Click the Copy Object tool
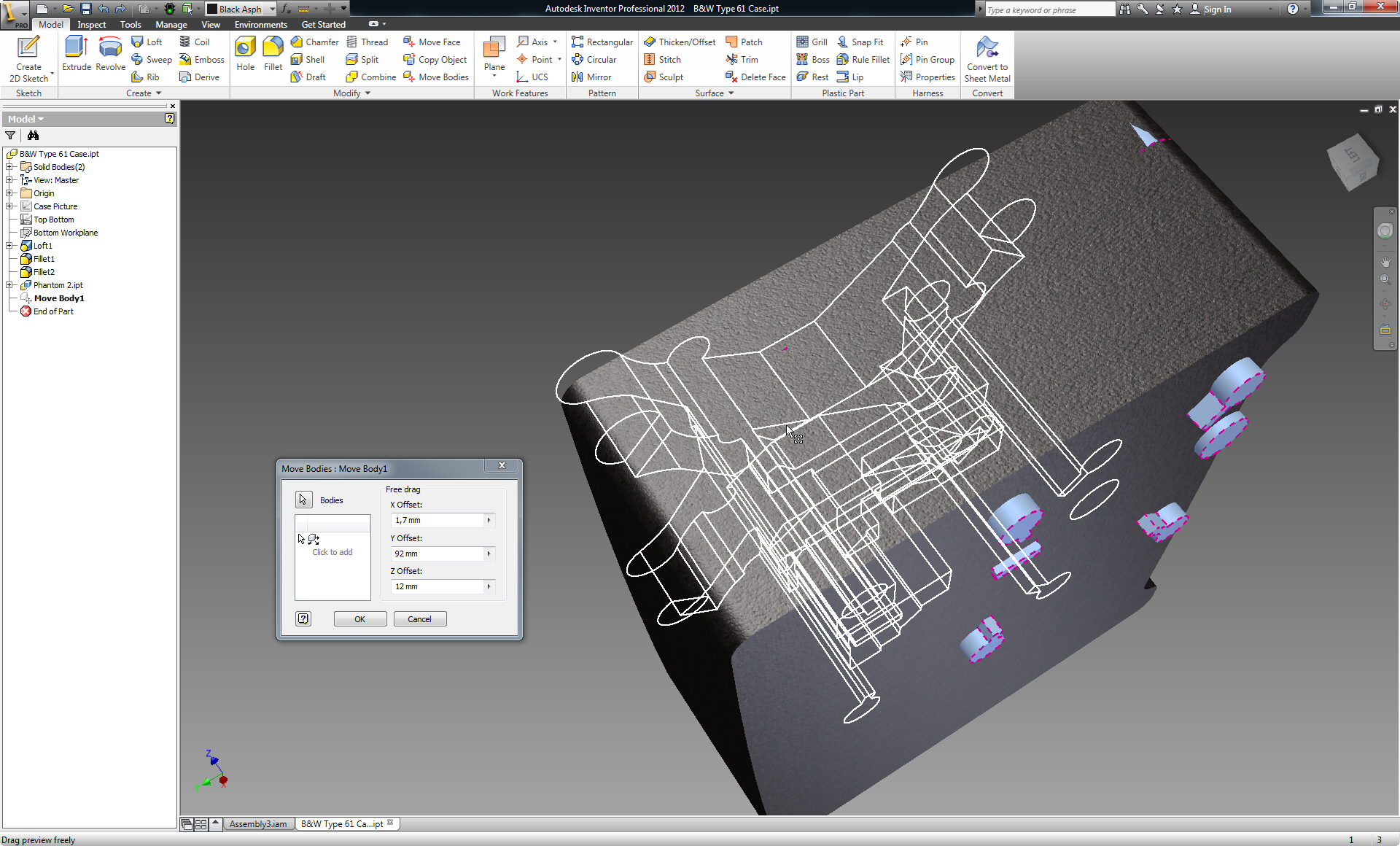This screenshot has width=1400, height=846. (435, 60)
